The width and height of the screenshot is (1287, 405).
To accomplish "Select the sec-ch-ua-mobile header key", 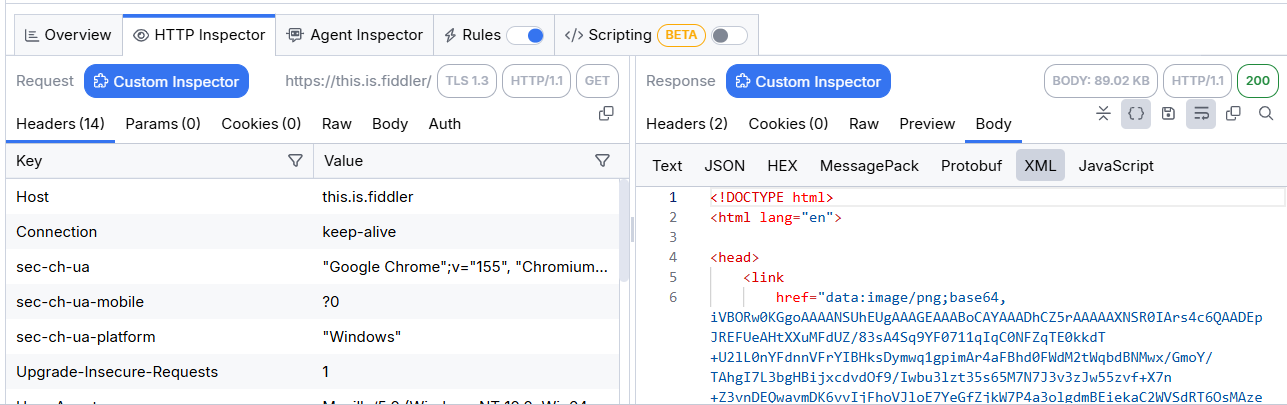I will pos(80,302).
